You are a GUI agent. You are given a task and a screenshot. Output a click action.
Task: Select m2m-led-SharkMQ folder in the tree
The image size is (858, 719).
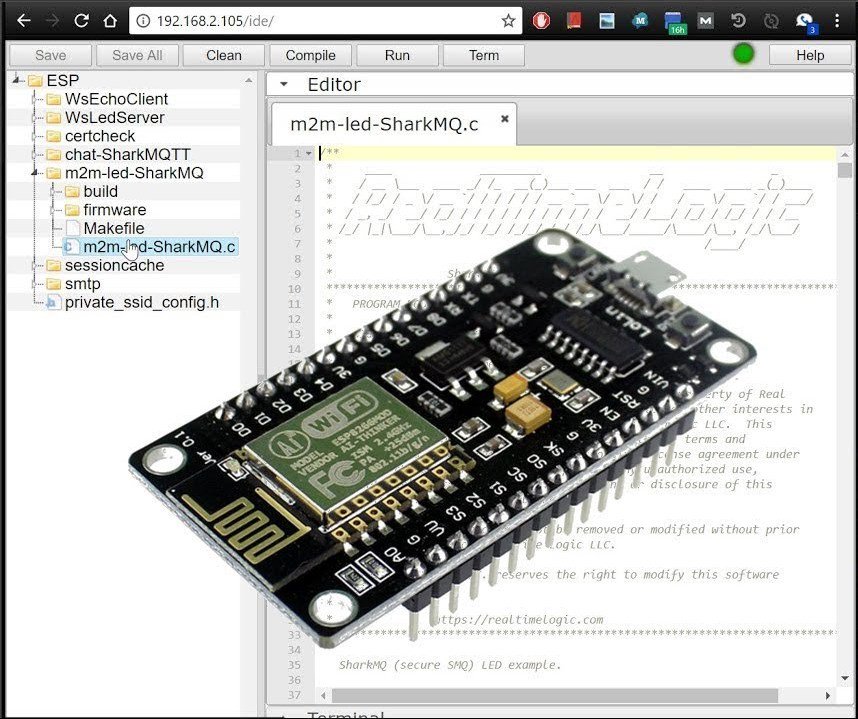tap(134, 173)
